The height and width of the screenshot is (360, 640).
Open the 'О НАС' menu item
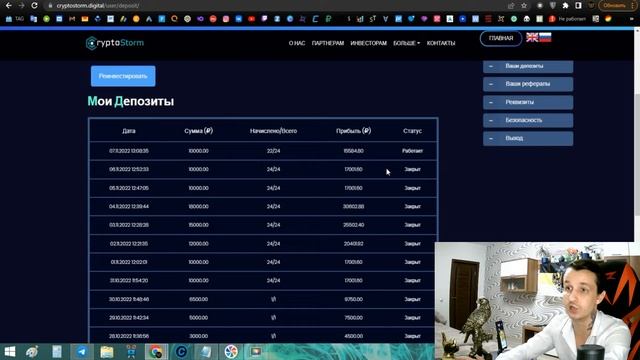(x=297, y=43)
